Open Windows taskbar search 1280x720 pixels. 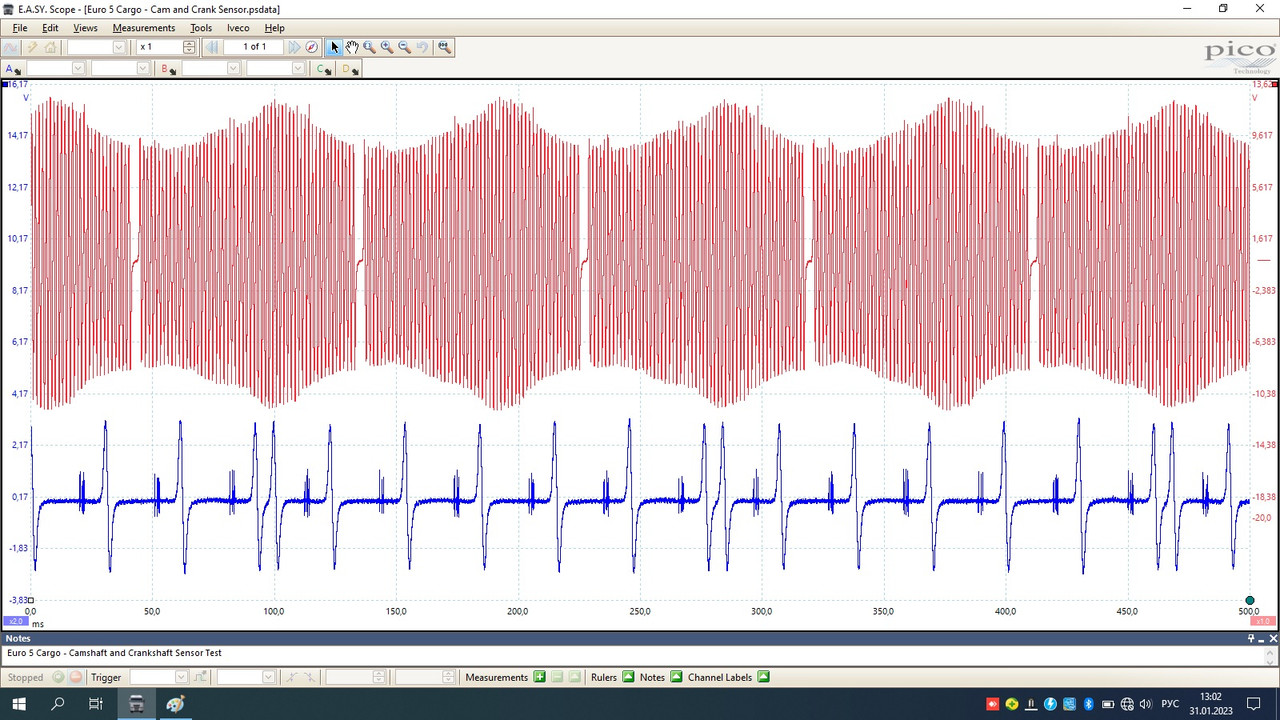(x=58, y=704)
